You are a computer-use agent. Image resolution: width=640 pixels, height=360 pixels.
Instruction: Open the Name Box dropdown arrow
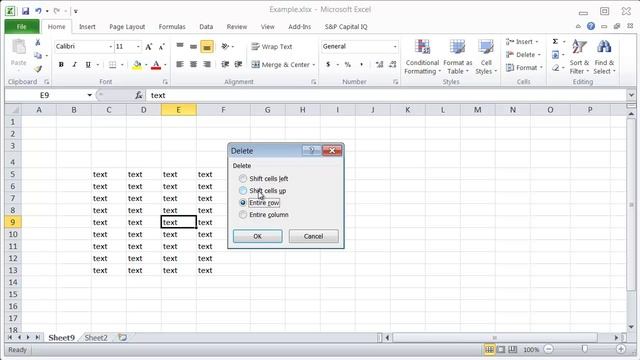[x=89, y=95]
